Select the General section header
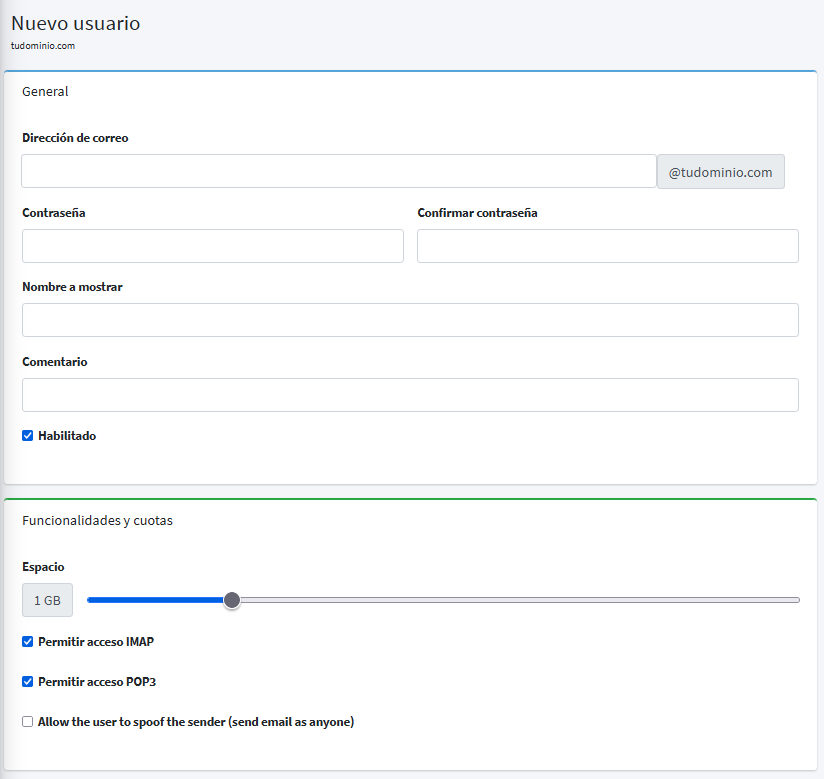824x779 pixels. click(45, 92)
